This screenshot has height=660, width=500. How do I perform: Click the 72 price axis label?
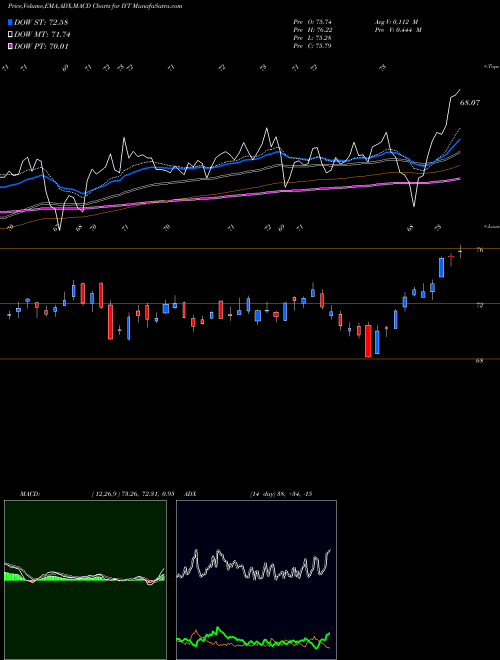coord(479,305)
